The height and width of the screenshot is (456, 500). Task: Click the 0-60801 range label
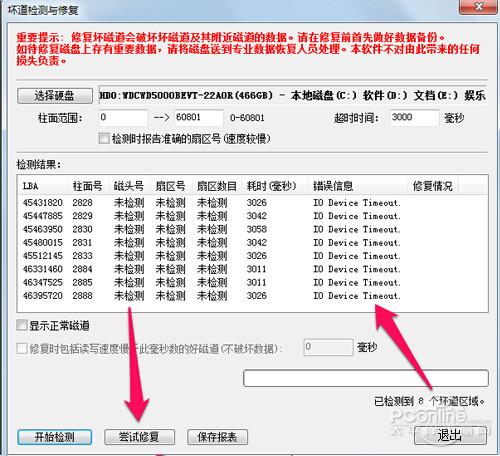click(x=247, y=118)
